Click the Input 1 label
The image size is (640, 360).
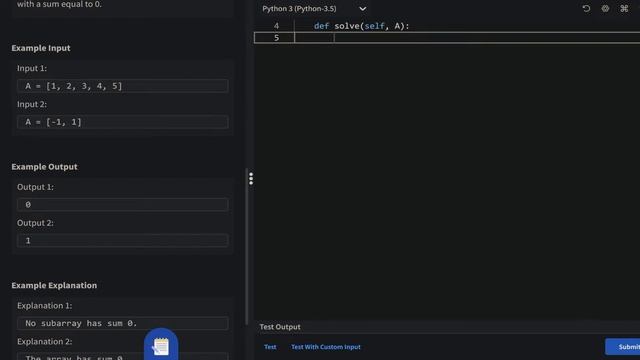pyautogui.click(x=32, y=68)
